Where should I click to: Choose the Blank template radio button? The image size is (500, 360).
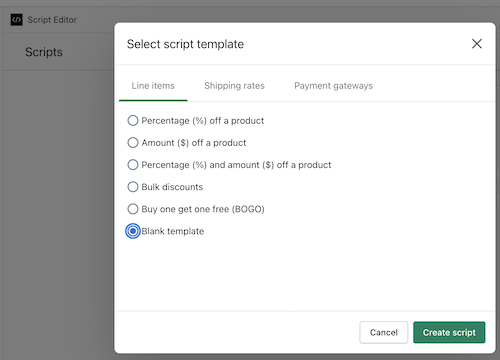tap(133, 231)
